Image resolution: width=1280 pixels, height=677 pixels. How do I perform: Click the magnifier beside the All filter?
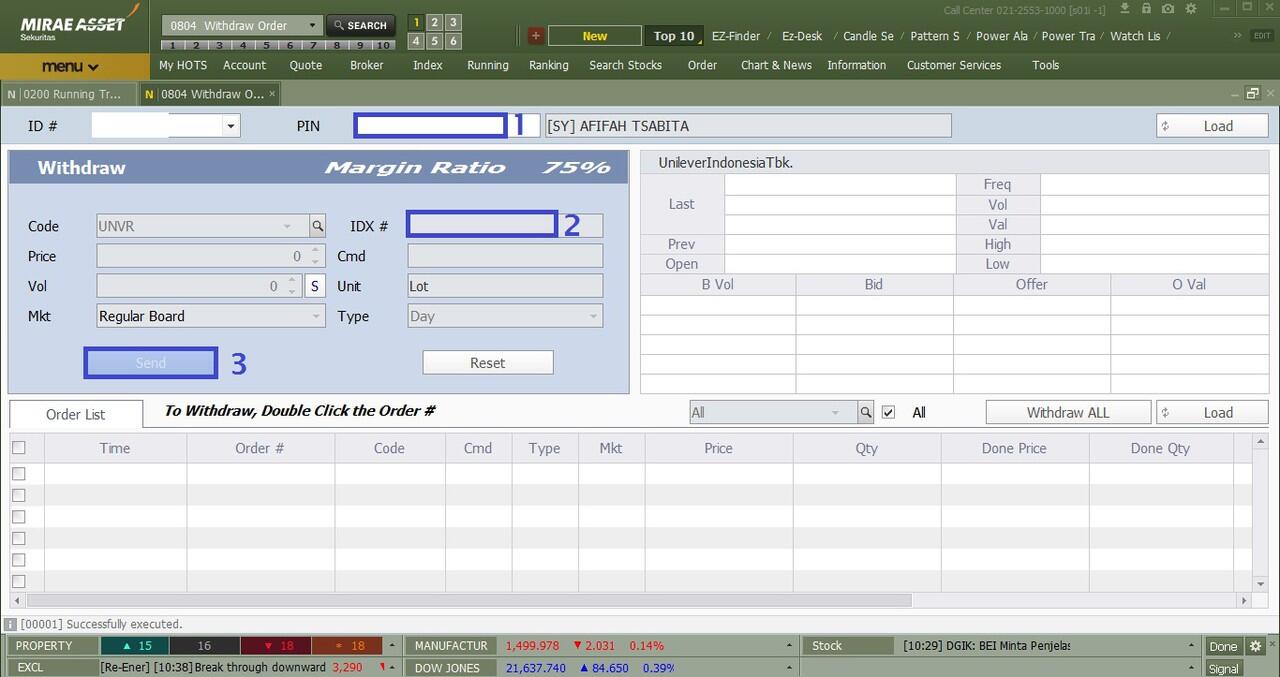[x=866, y=412]
